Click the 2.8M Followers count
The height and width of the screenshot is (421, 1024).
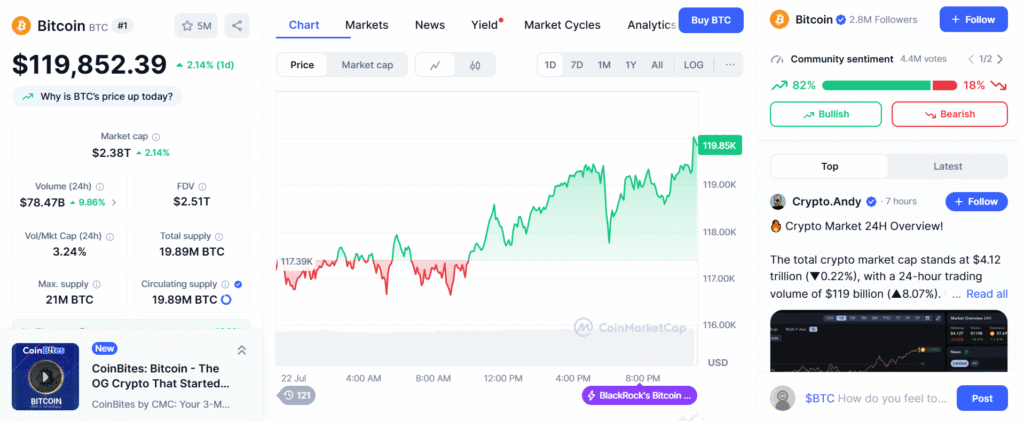tap(883, 20)
